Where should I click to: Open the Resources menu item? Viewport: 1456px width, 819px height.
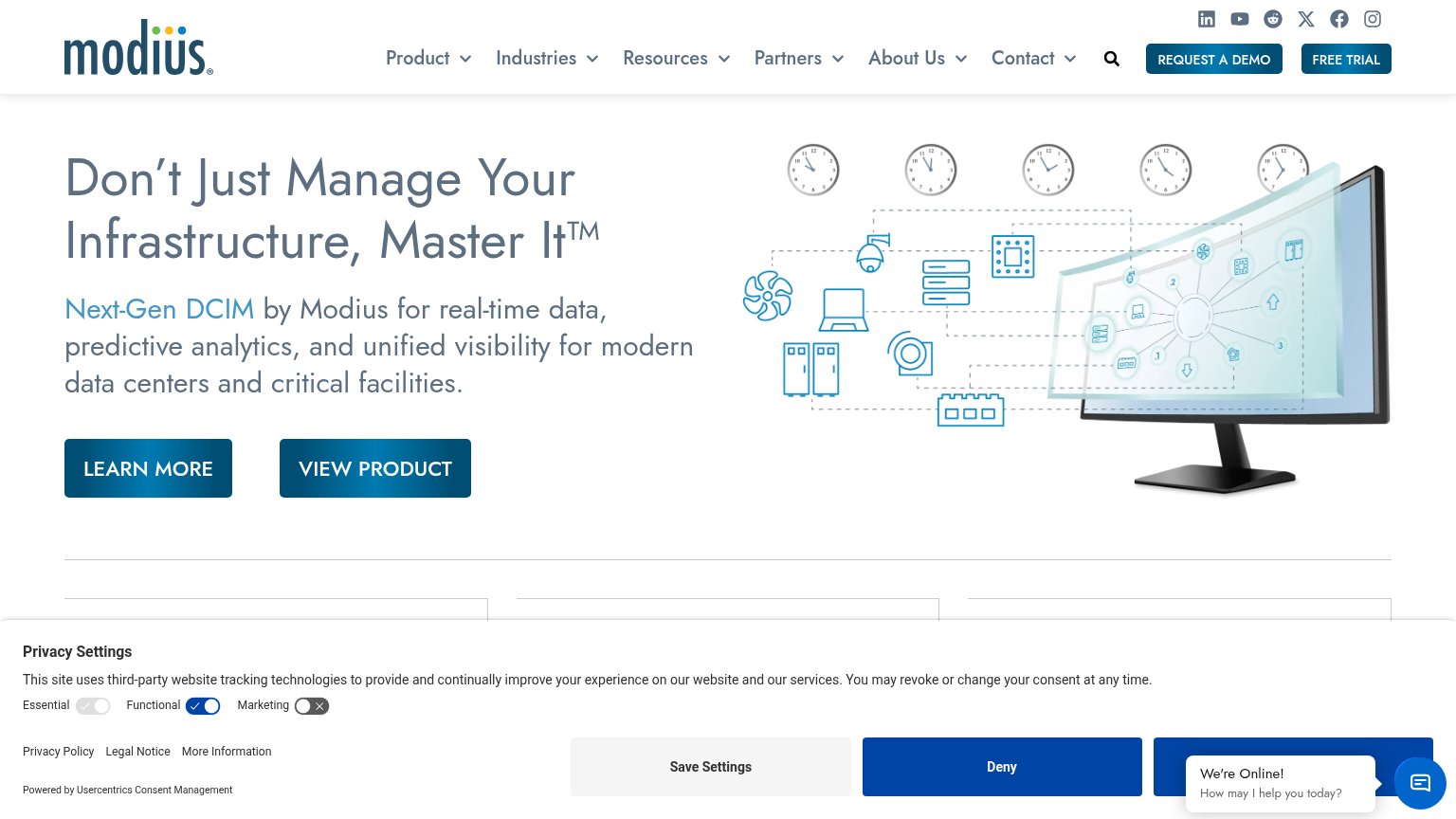[665, 58]
